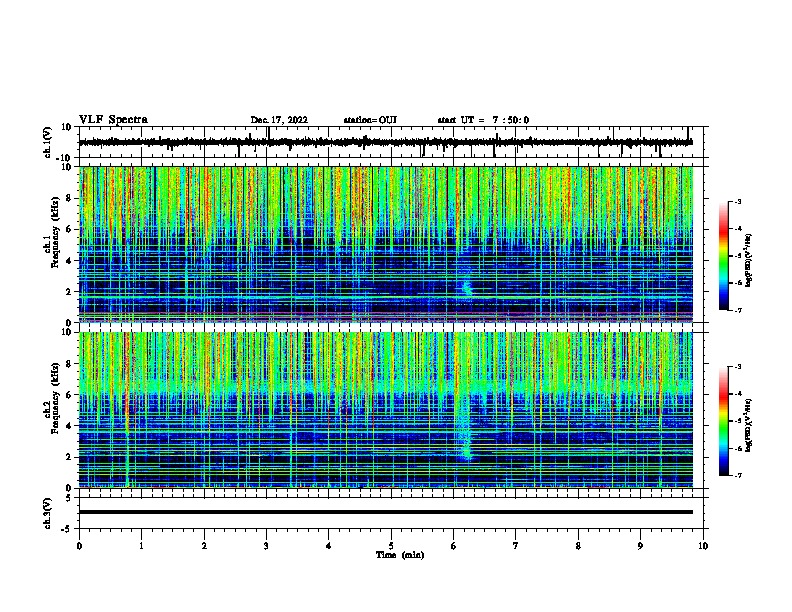Select the date text "Dec. 17, 2022"
This screenshot has width=792, height=612.
coord(279,120)
